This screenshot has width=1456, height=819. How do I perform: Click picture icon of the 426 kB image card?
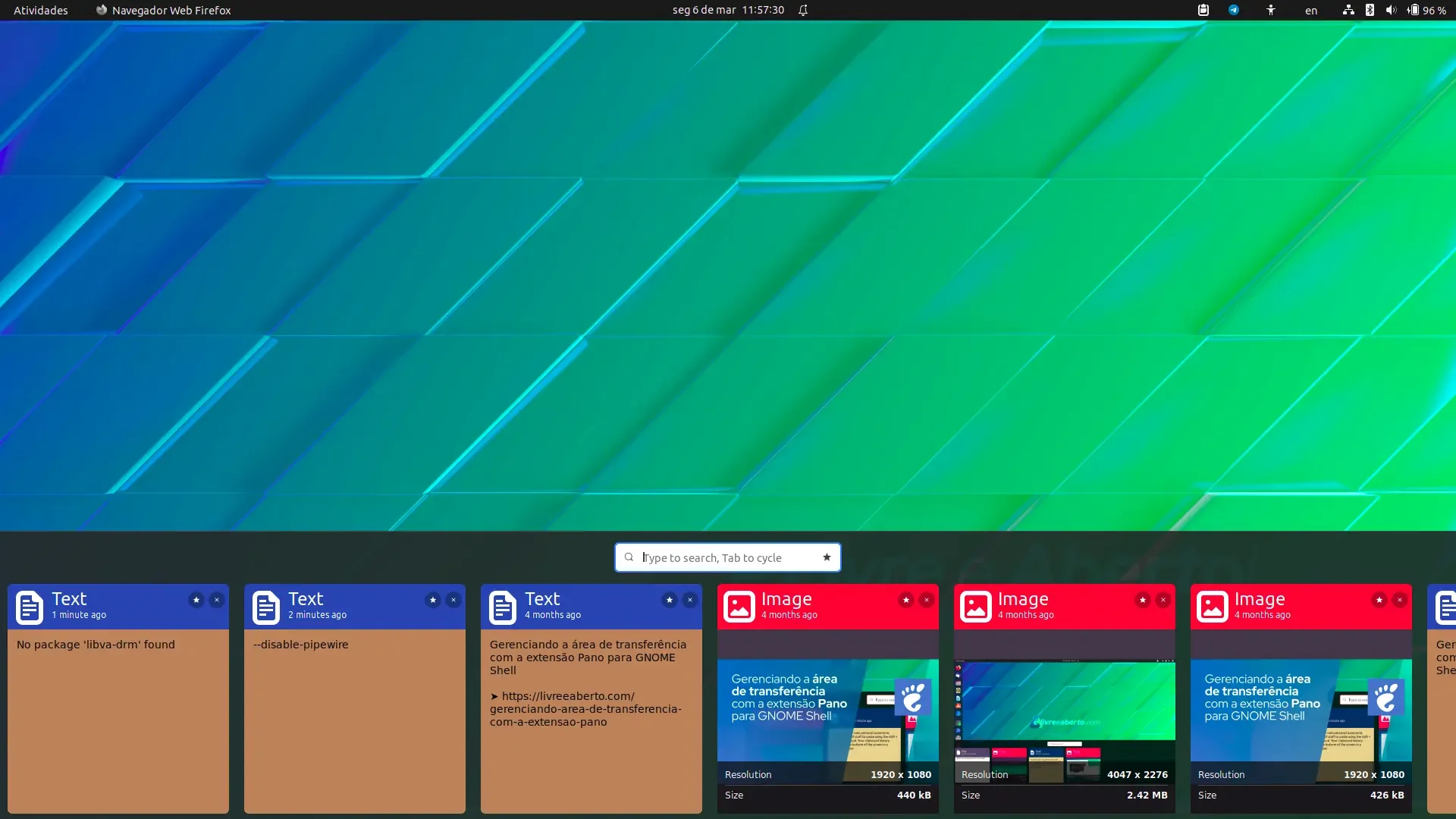pyautogui.click(x=1213, y=607)
